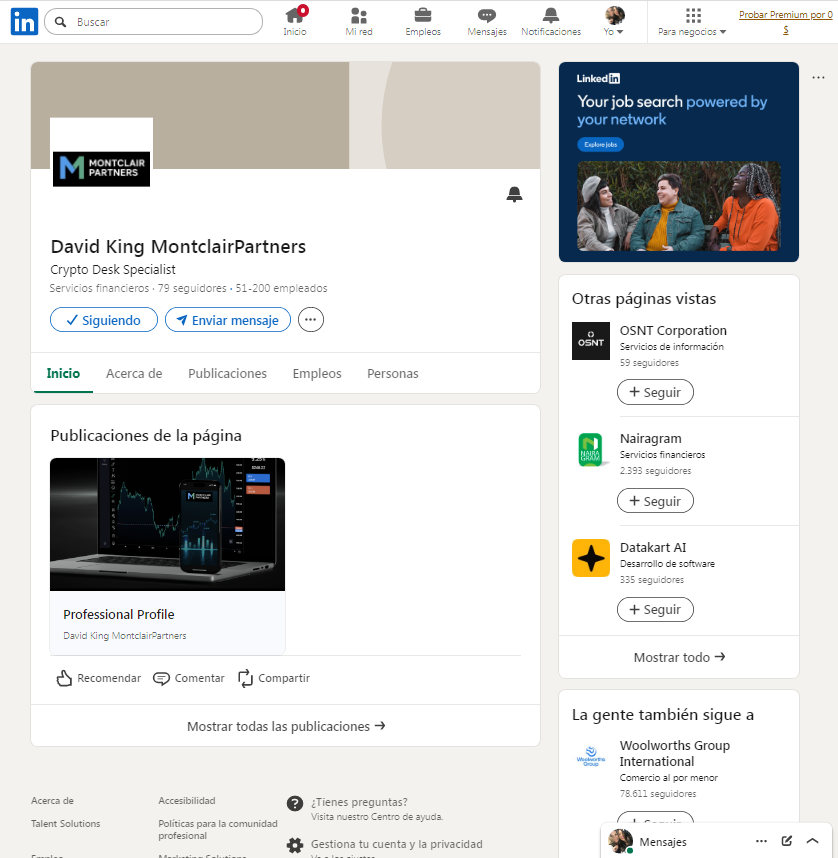Screen dimensions: 838x858
Task: Expand the Yo profile menu
Action: coord(614,22)
